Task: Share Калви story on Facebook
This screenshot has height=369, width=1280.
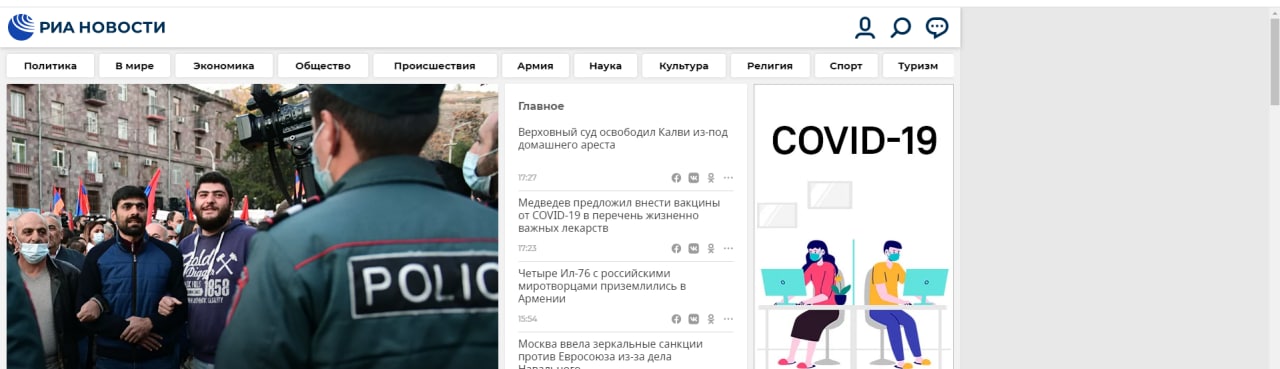Action: [676, 178]
